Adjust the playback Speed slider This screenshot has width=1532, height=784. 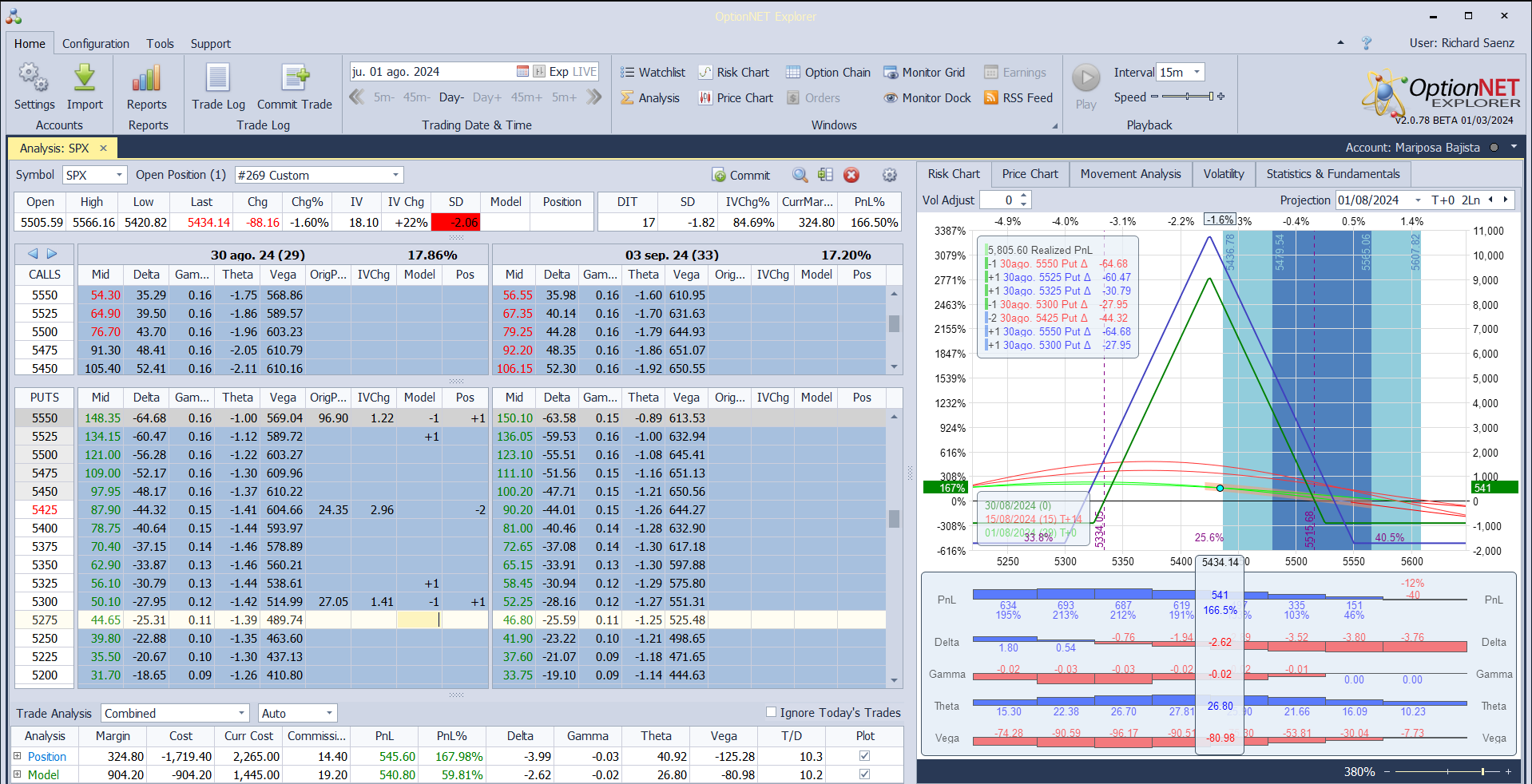tap(1188, 97)
